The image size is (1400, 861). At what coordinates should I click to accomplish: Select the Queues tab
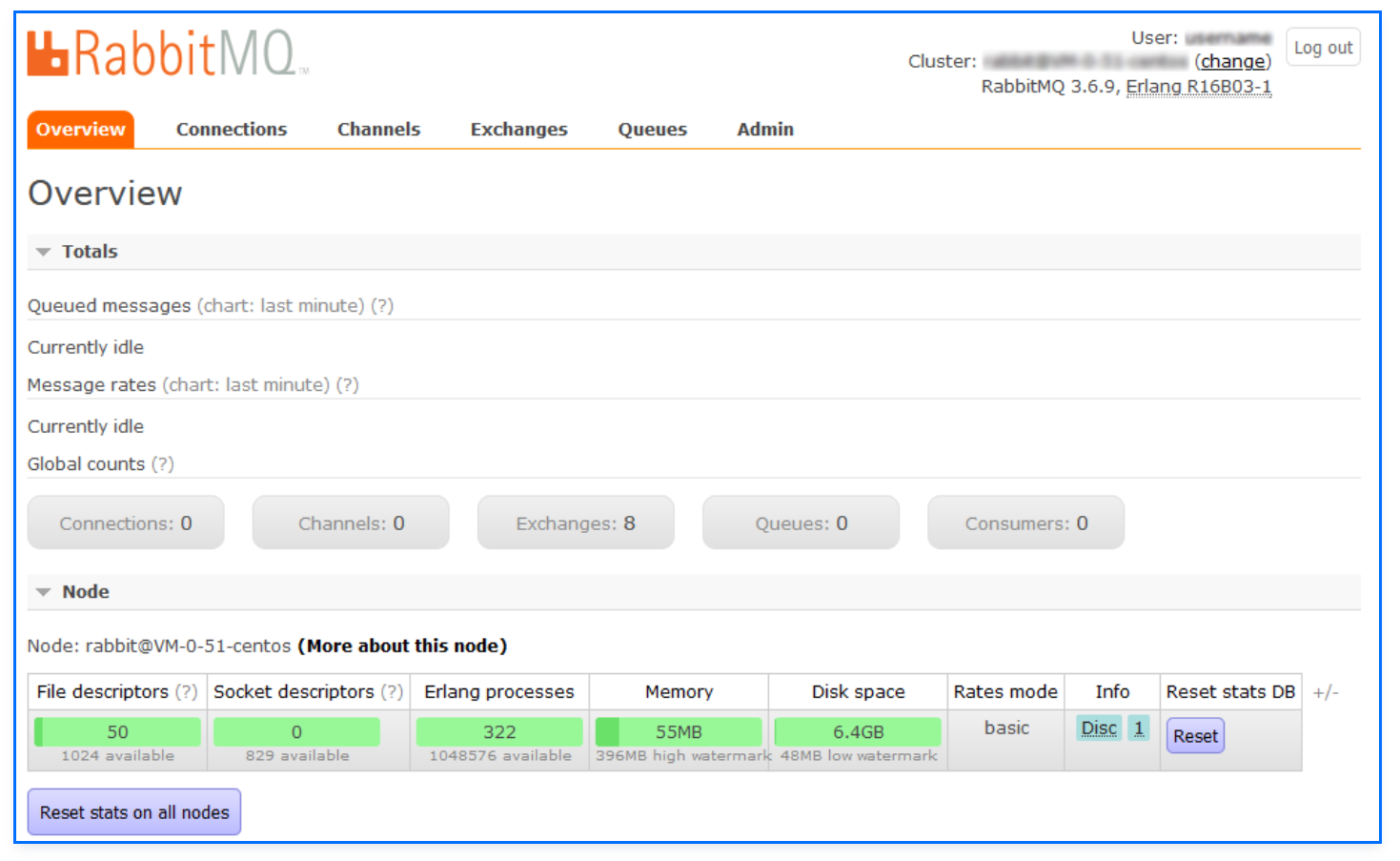point(652,130)
